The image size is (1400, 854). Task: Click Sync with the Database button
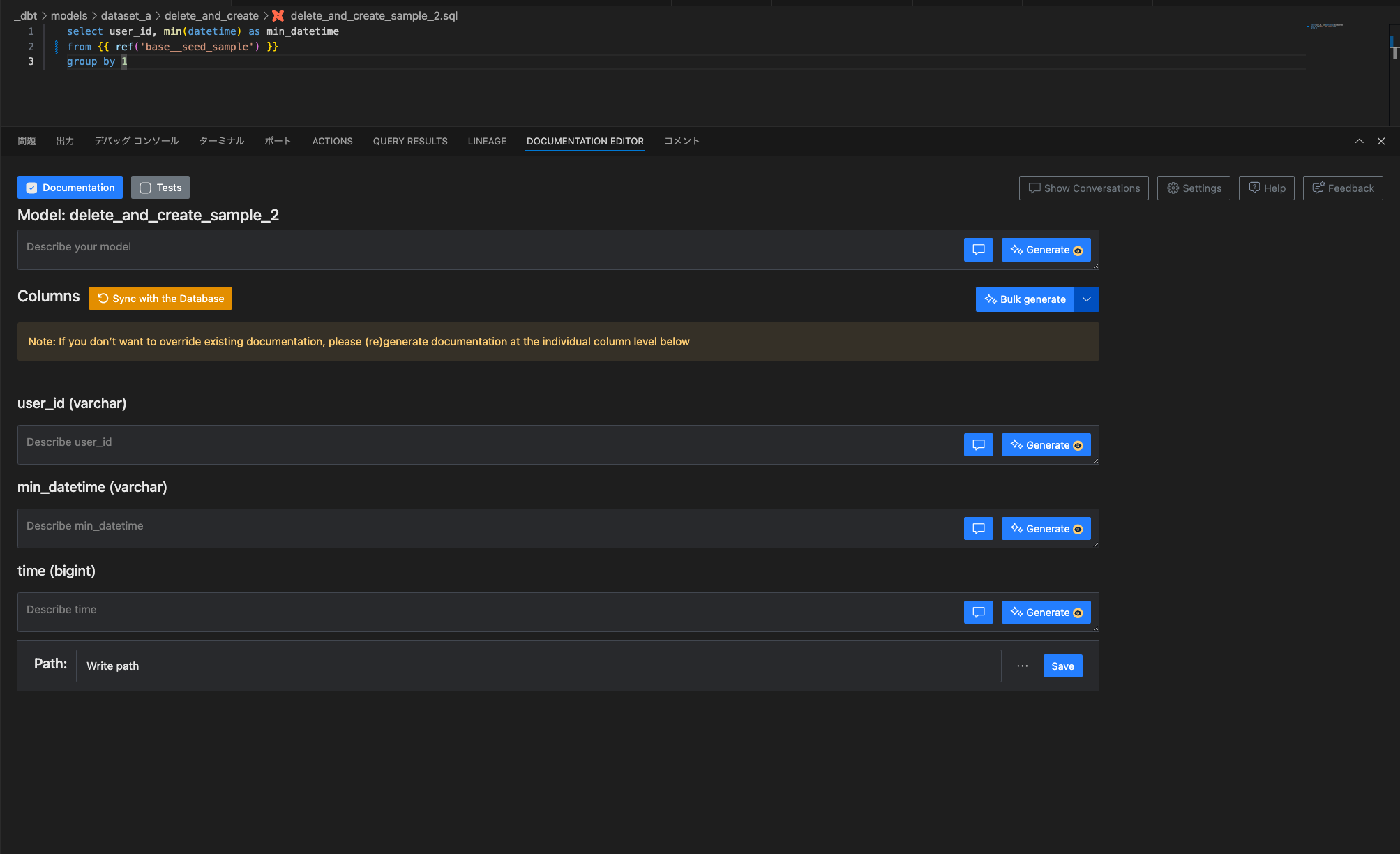160,299
